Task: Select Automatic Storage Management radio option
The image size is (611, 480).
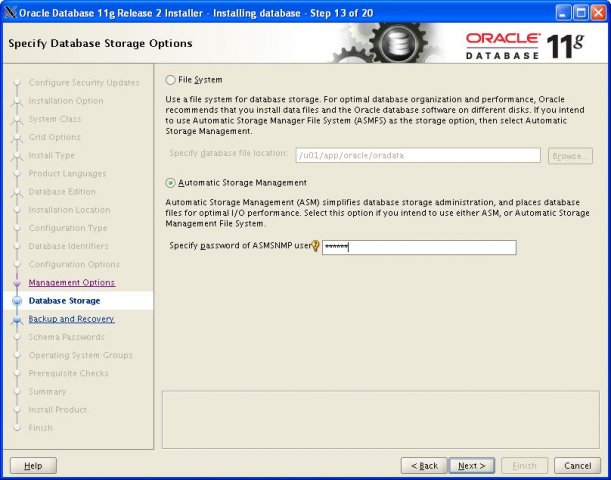Action: click(171, 183)
